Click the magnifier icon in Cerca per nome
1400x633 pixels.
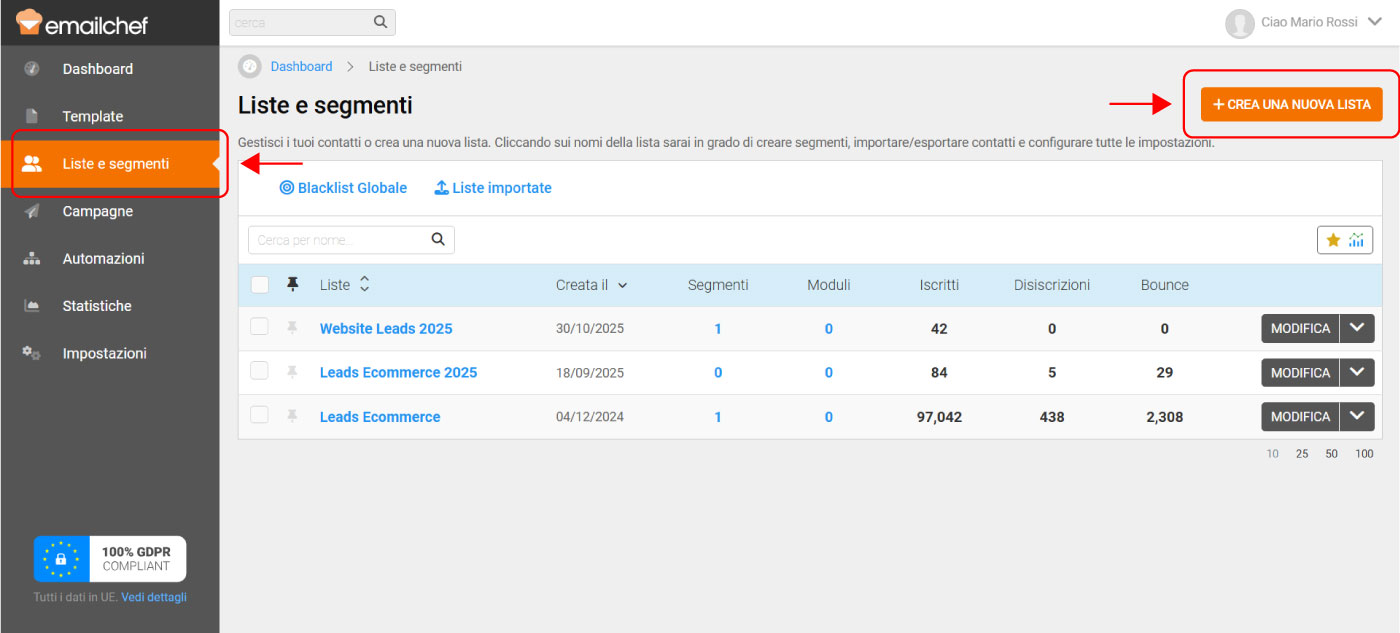[x=438, y=240]
